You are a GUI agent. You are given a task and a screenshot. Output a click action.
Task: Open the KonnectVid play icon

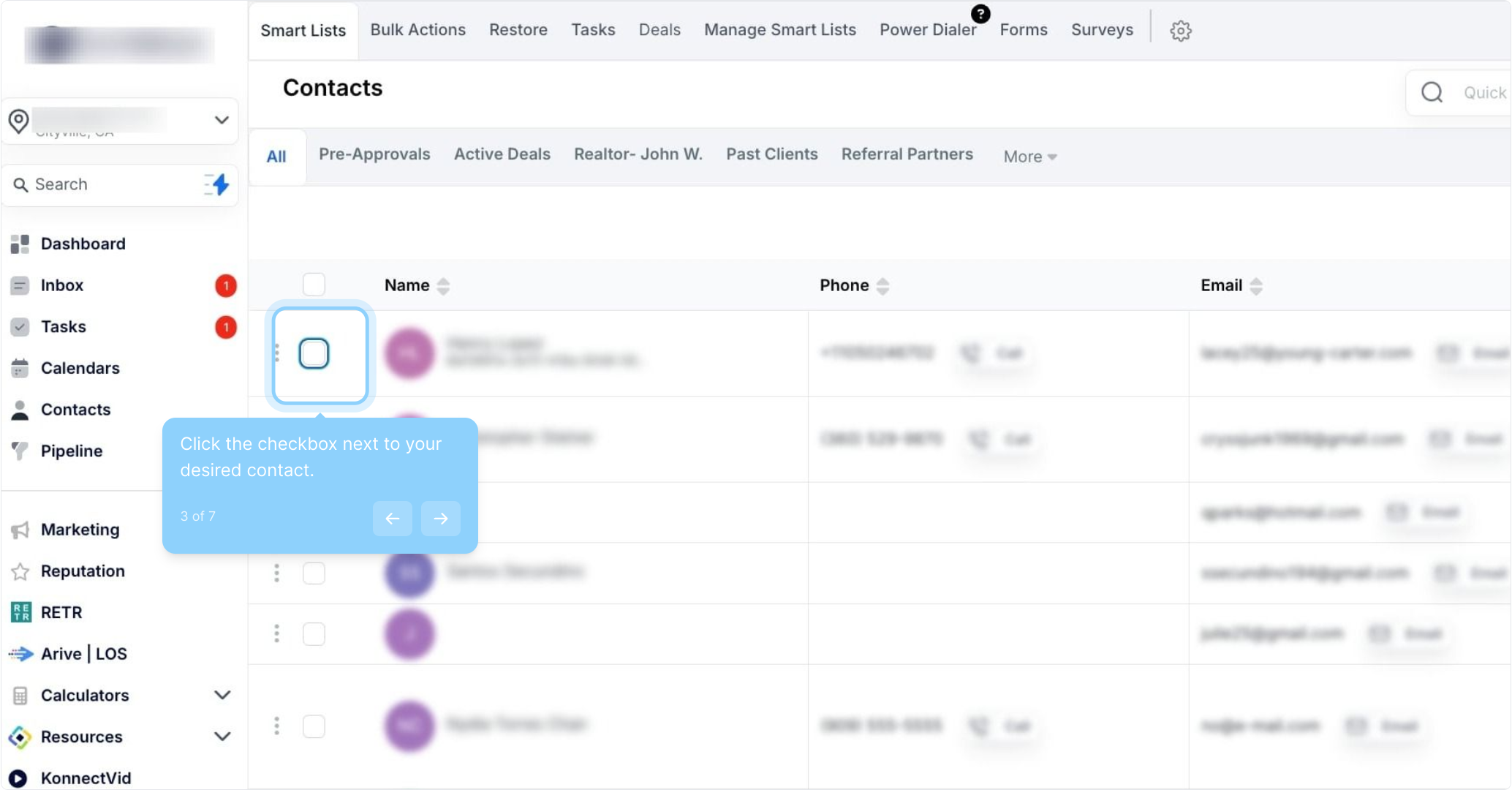click(x=18, y=778)
